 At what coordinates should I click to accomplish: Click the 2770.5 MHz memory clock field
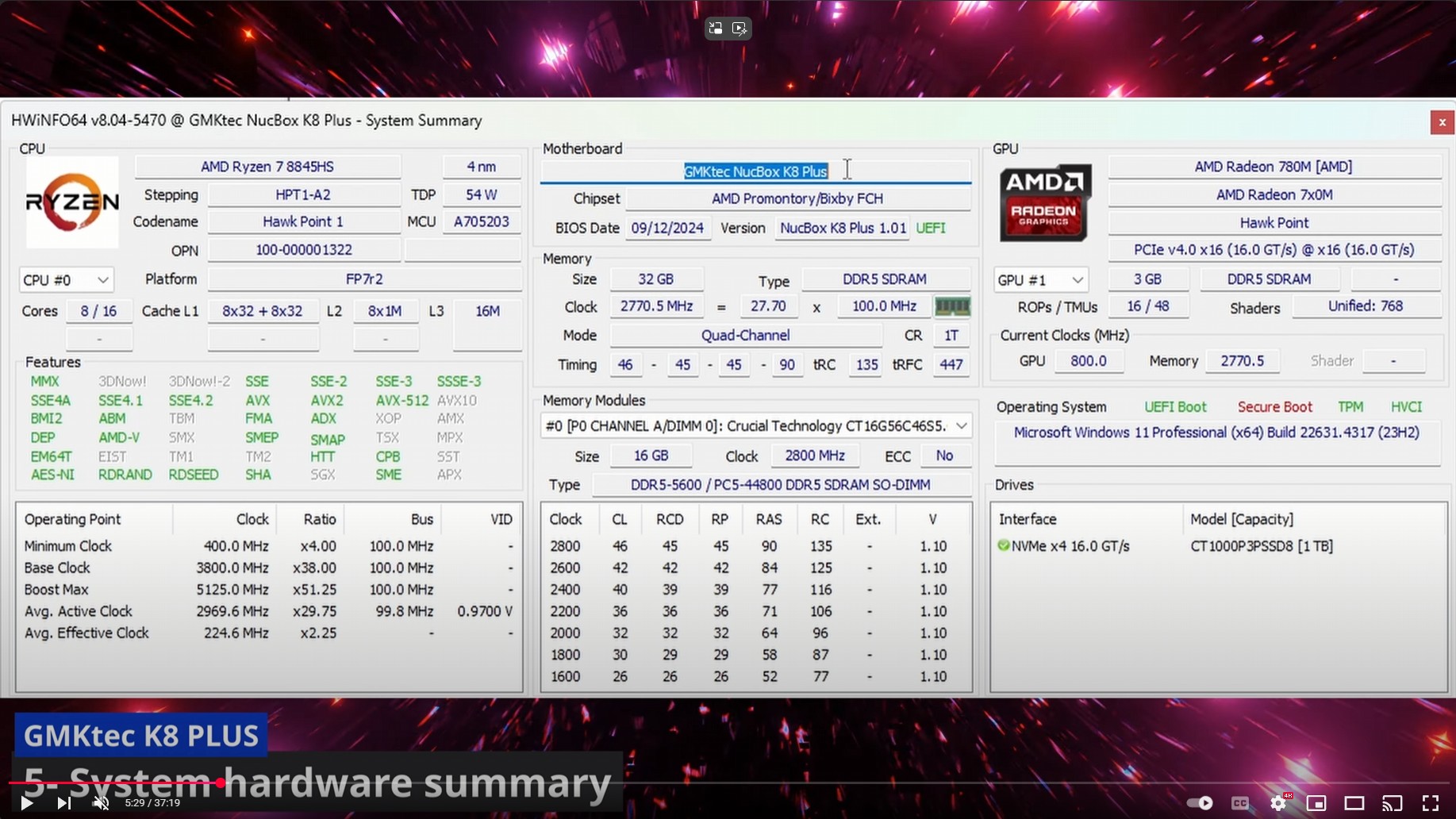click(x=656, y=306)
